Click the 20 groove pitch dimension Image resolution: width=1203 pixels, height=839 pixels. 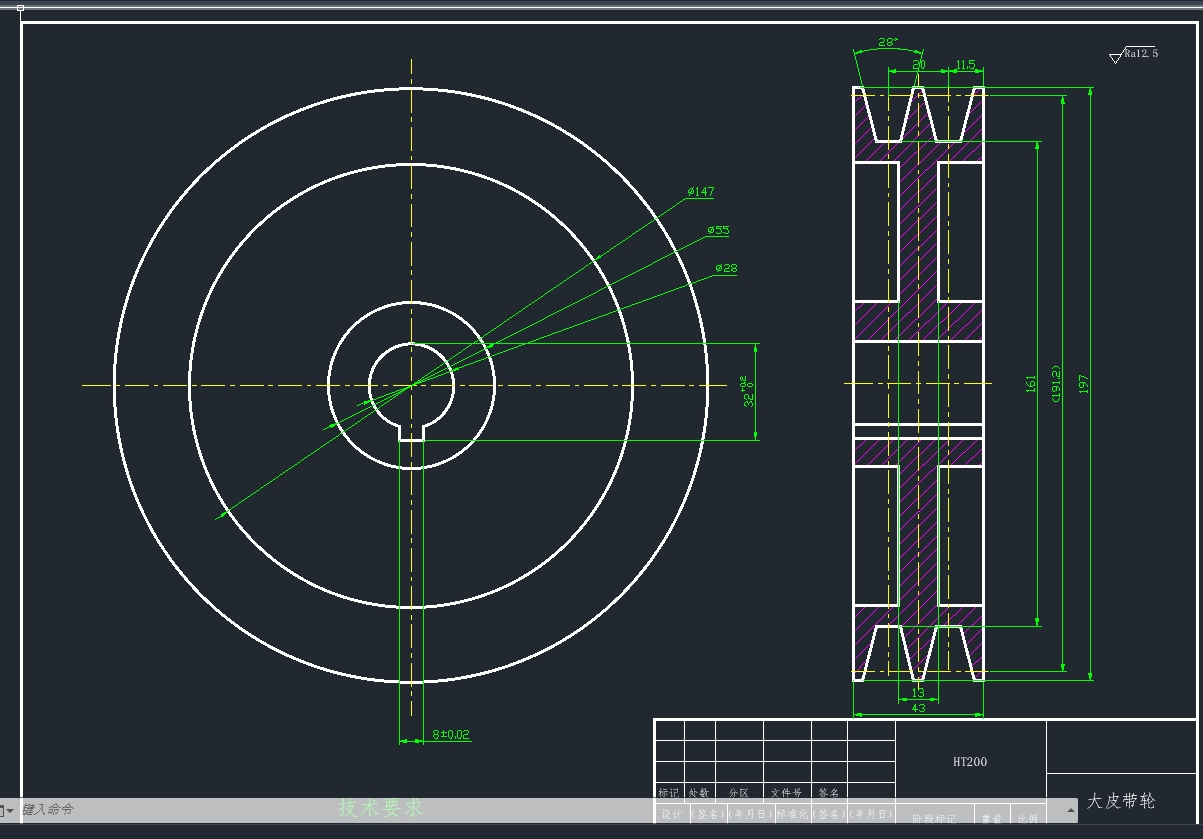click(x=919, y=65)
